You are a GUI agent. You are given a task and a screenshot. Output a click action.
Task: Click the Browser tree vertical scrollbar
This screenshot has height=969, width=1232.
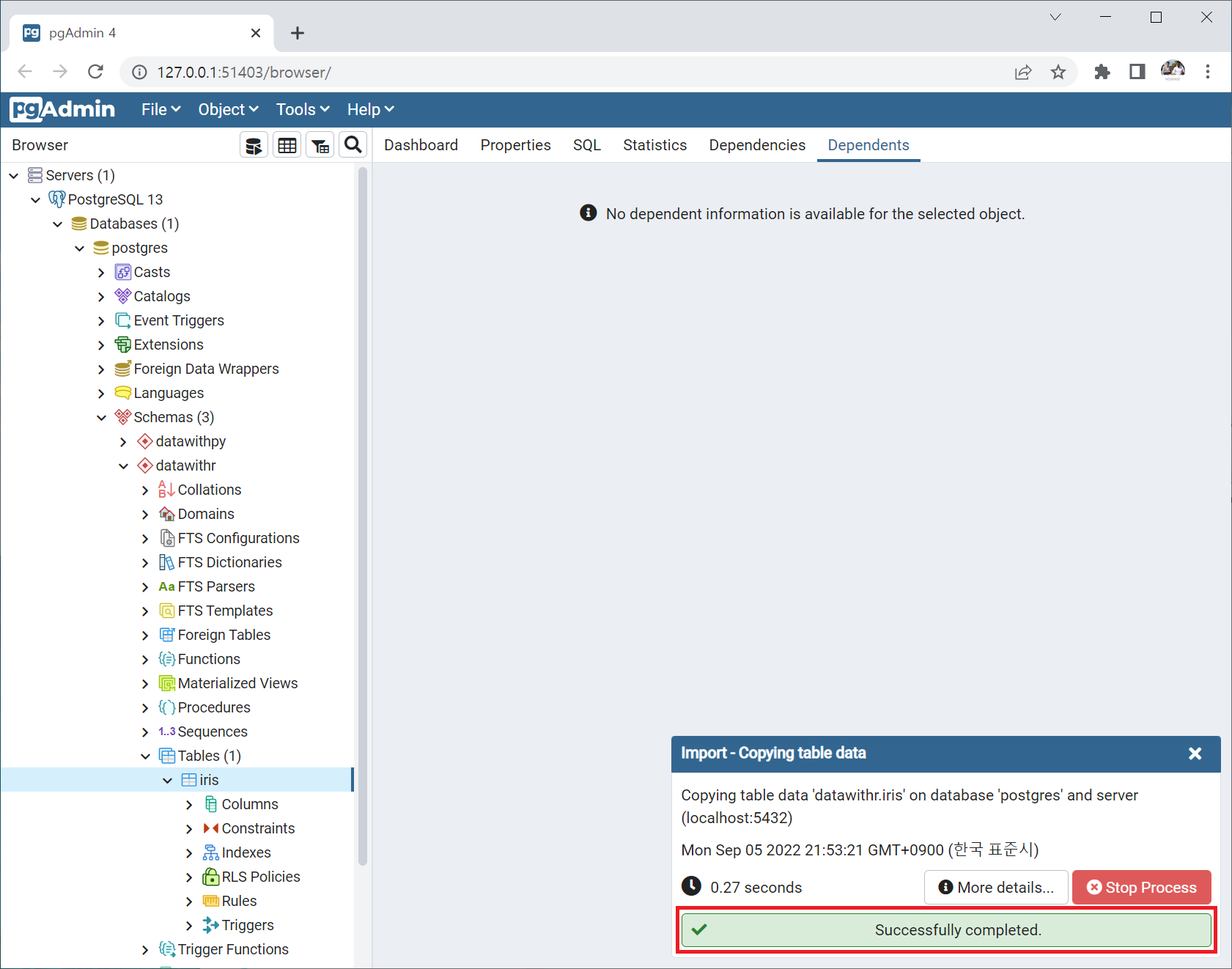tap(362, 517)
